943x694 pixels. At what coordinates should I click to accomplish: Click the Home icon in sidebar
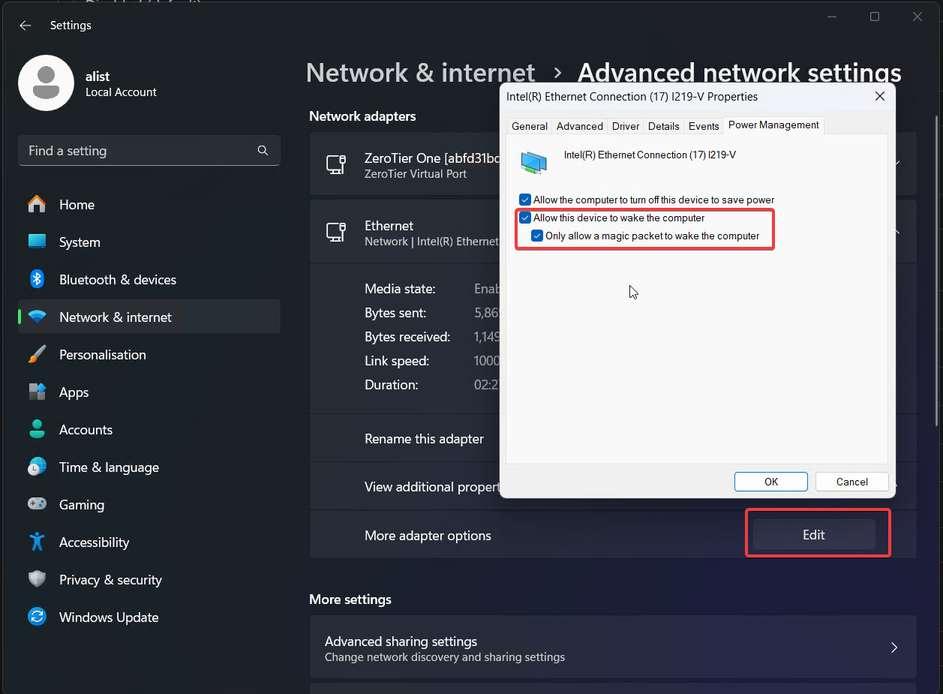37,204
